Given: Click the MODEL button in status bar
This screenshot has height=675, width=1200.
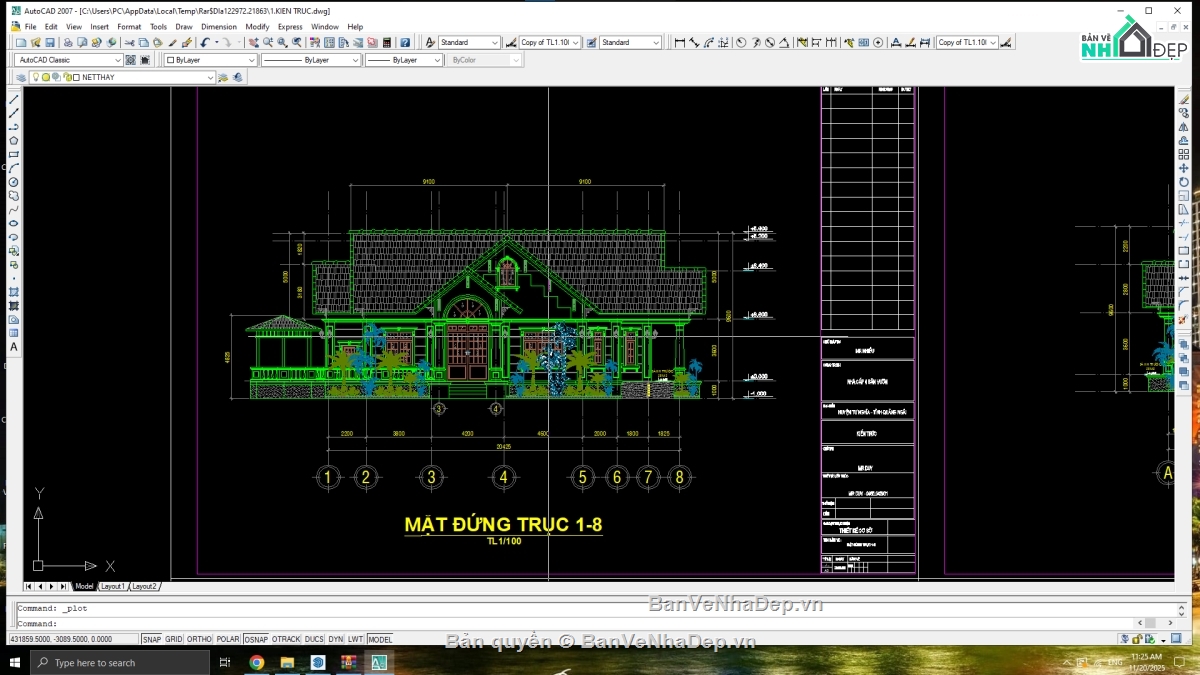Looking at the screenshot, I should click(380, 639).
